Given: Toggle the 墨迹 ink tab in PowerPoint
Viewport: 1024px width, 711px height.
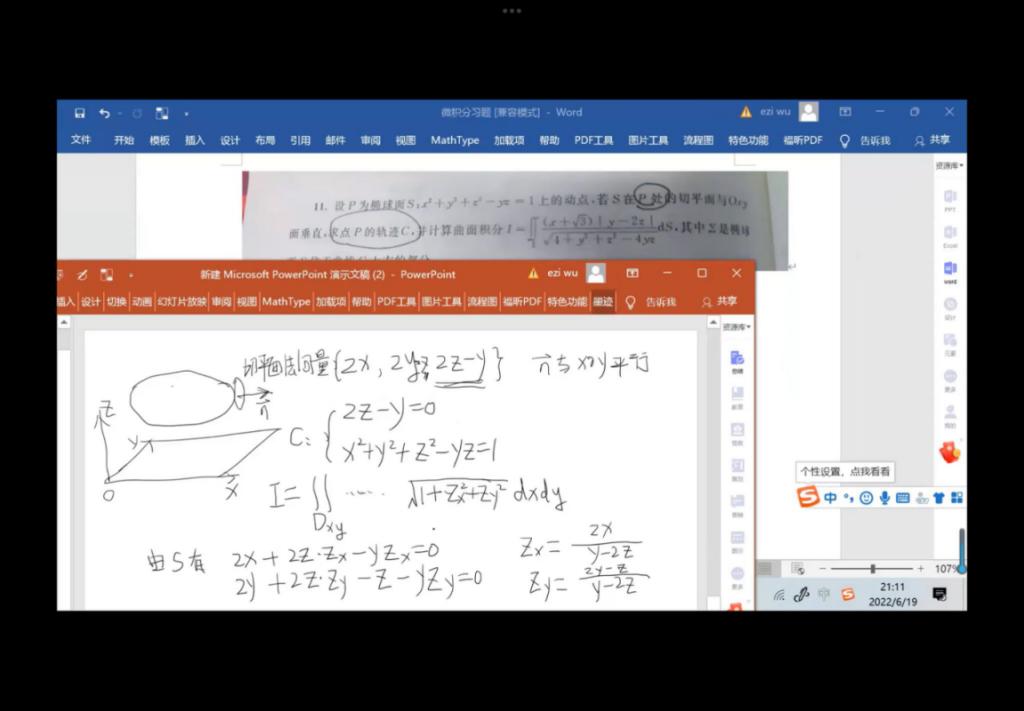Looking at the screenshot, I should pos(603,302).
